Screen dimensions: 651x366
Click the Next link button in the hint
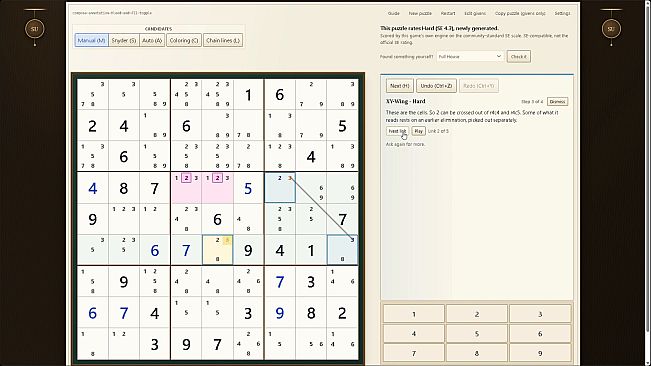click(x=397, y=131)
